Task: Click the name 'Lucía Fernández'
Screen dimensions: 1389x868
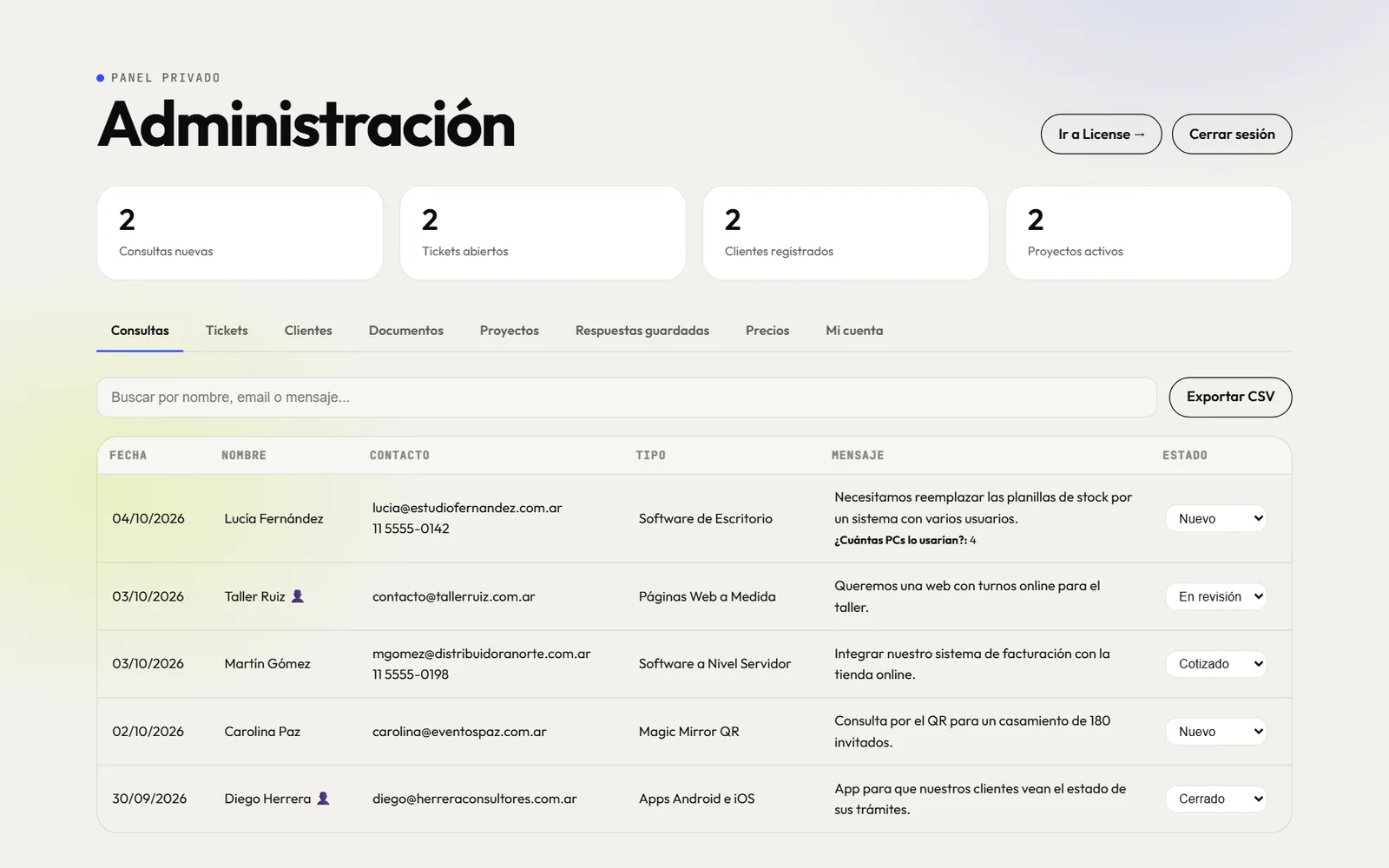Action: coord(273,518)
